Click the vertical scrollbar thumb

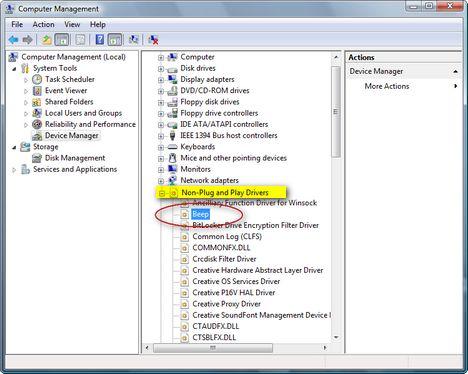336,112
